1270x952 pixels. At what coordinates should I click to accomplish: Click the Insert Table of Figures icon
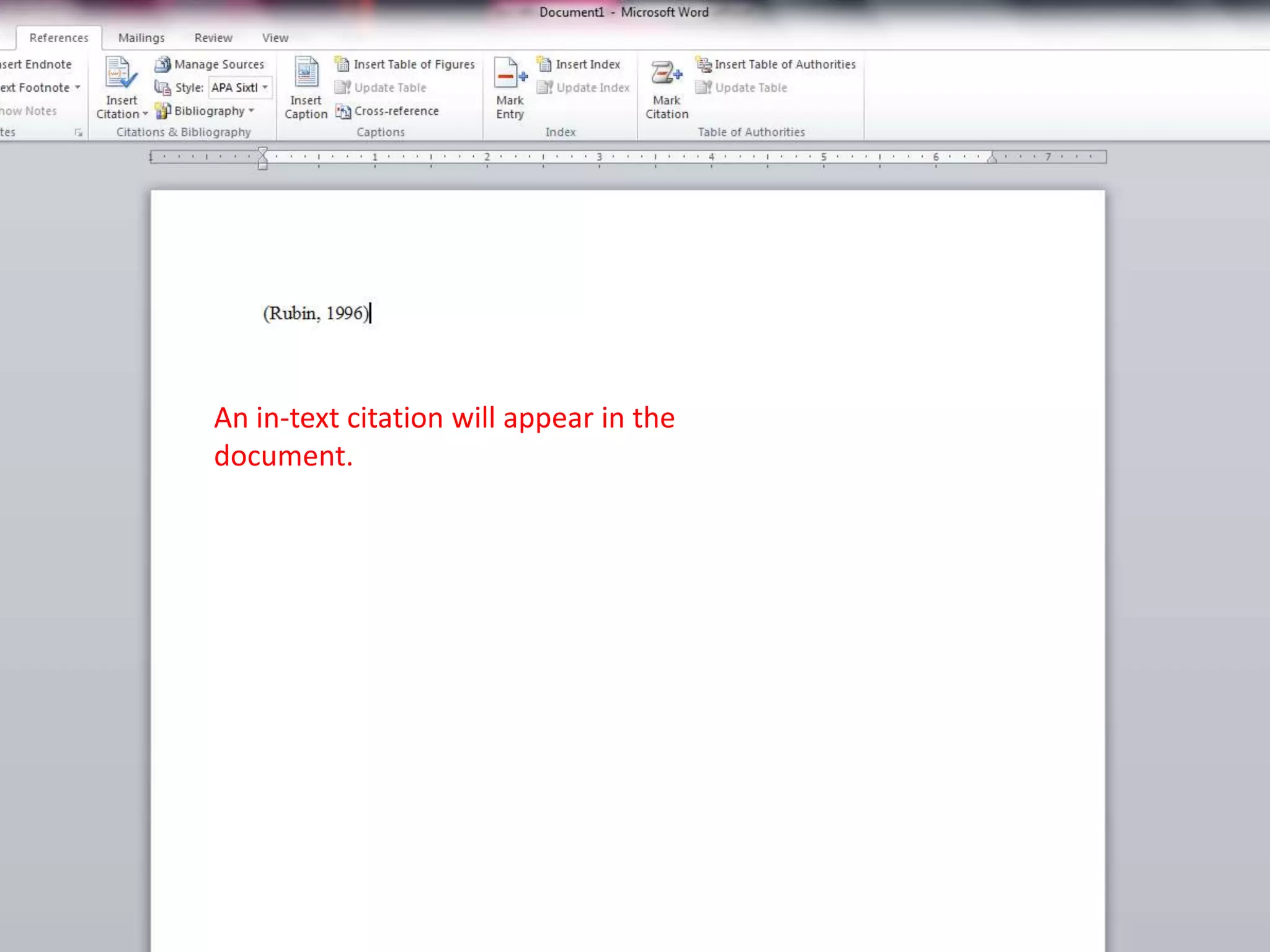(x=342, y=64)
